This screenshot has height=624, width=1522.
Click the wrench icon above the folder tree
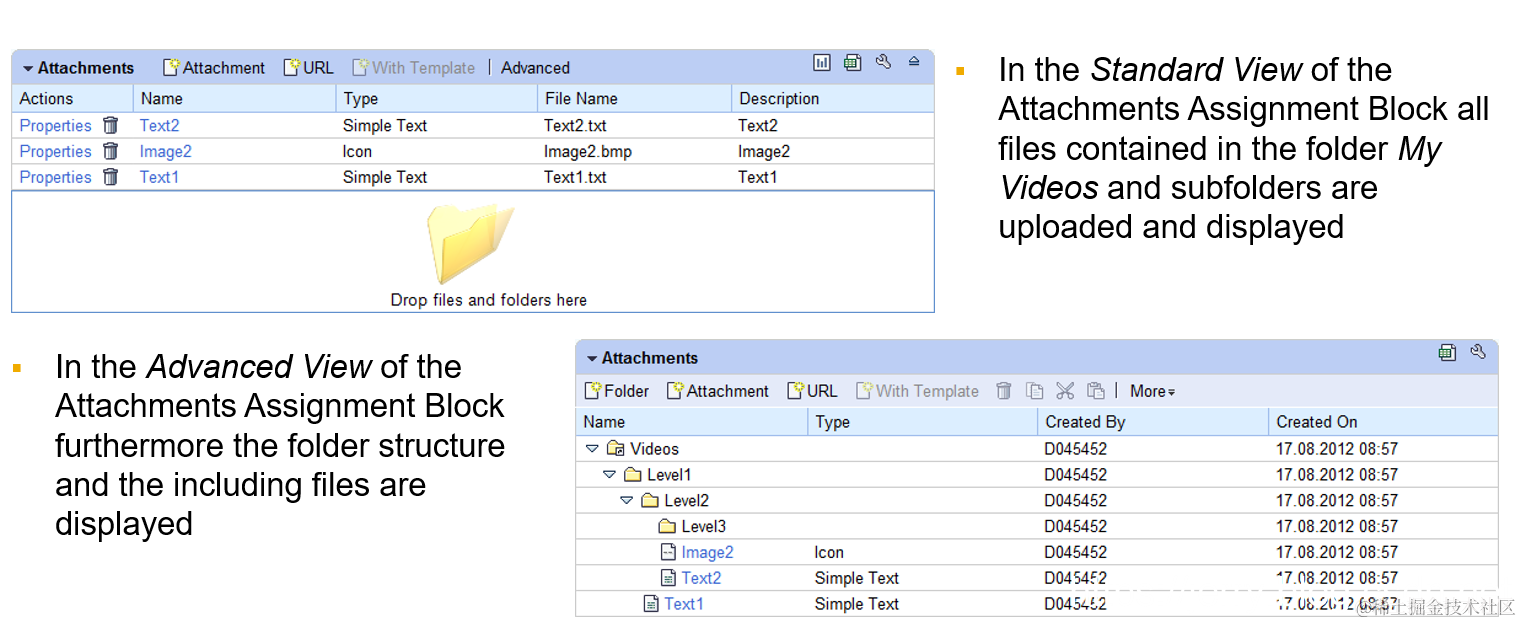(1479, 352)
